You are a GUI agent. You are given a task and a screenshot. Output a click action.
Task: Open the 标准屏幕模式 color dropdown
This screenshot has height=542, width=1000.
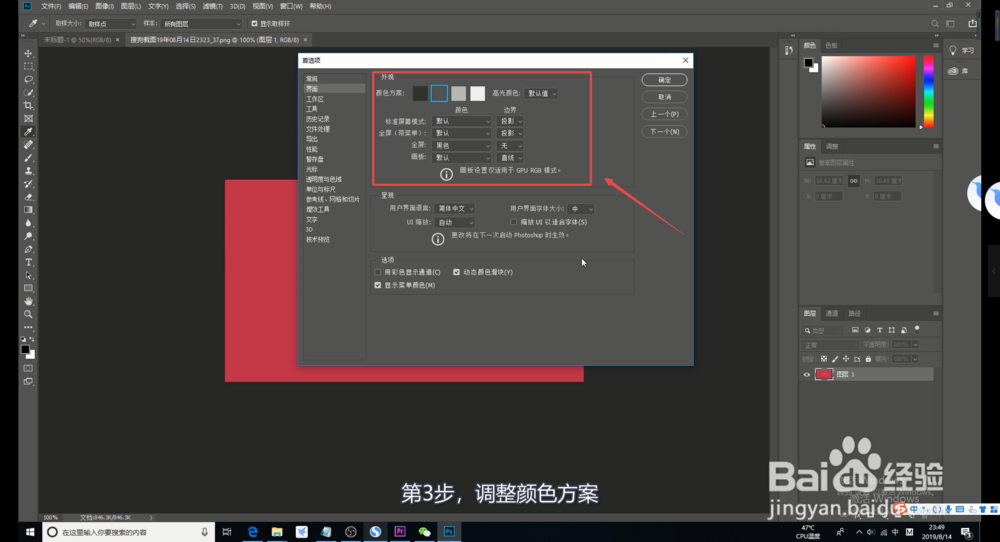(462, 121)
